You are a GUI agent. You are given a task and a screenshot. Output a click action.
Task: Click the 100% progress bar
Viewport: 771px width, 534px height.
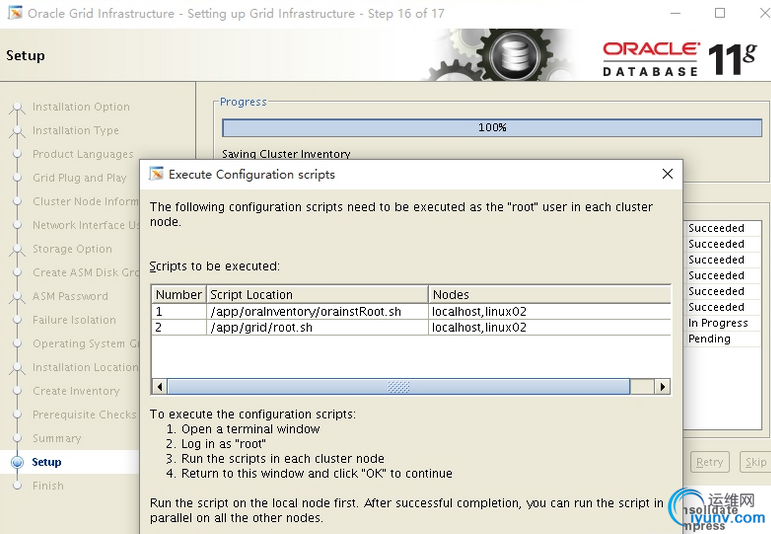(x=492, y=127)
